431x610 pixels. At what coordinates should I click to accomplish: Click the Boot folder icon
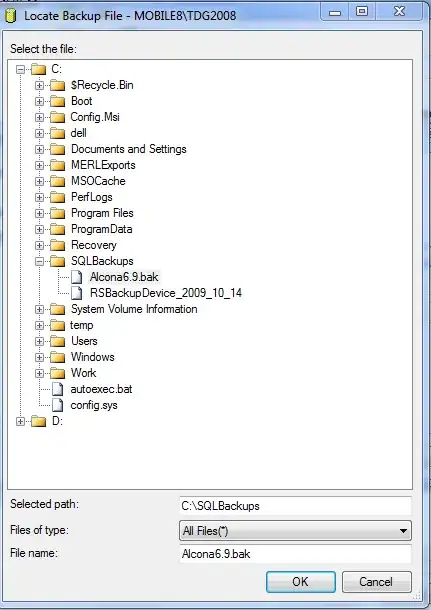pos(58,101)
